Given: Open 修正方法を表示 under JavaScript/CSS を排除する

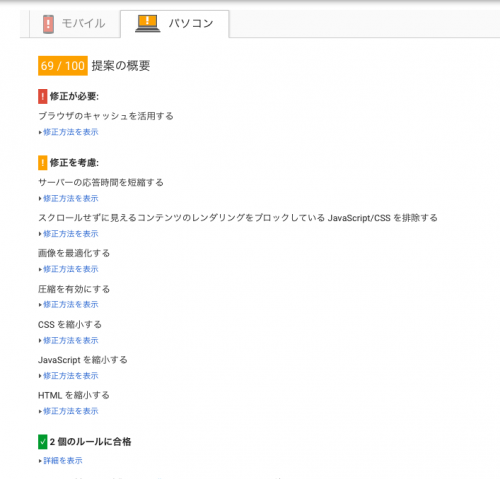Looking at the screenshot, I should tap(71, 234).
